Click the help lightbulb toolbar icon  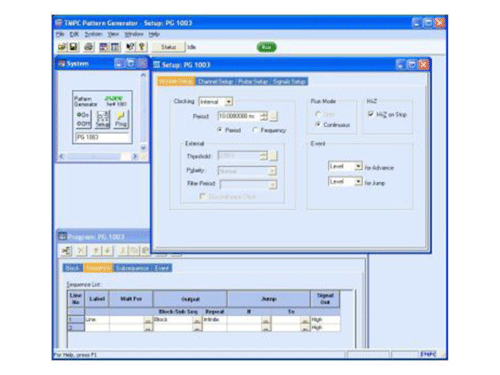click(142, 47)
